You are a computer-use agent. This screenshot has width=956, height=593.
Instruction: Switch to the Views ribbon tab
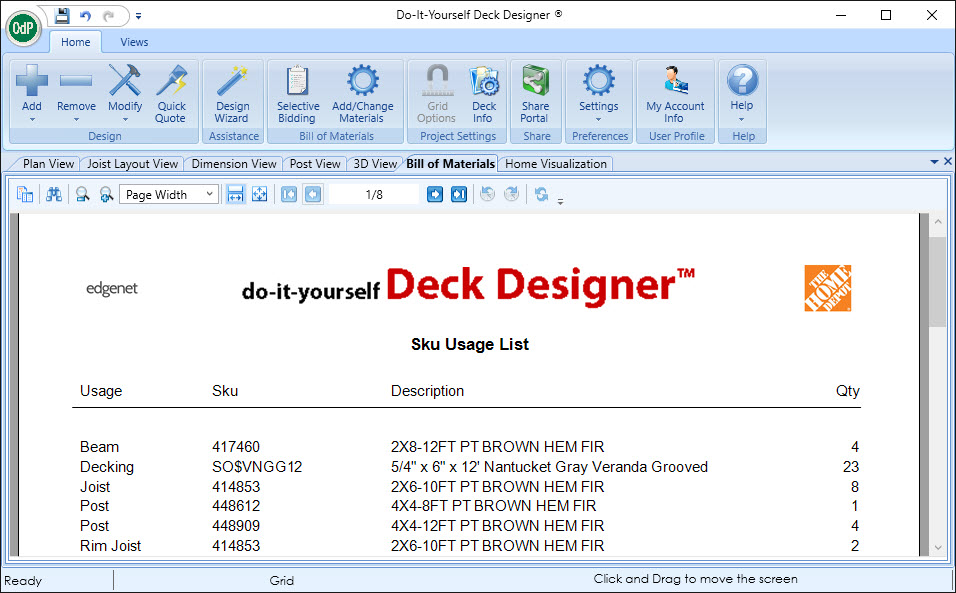pyautogui.click(x=134, y=42)
